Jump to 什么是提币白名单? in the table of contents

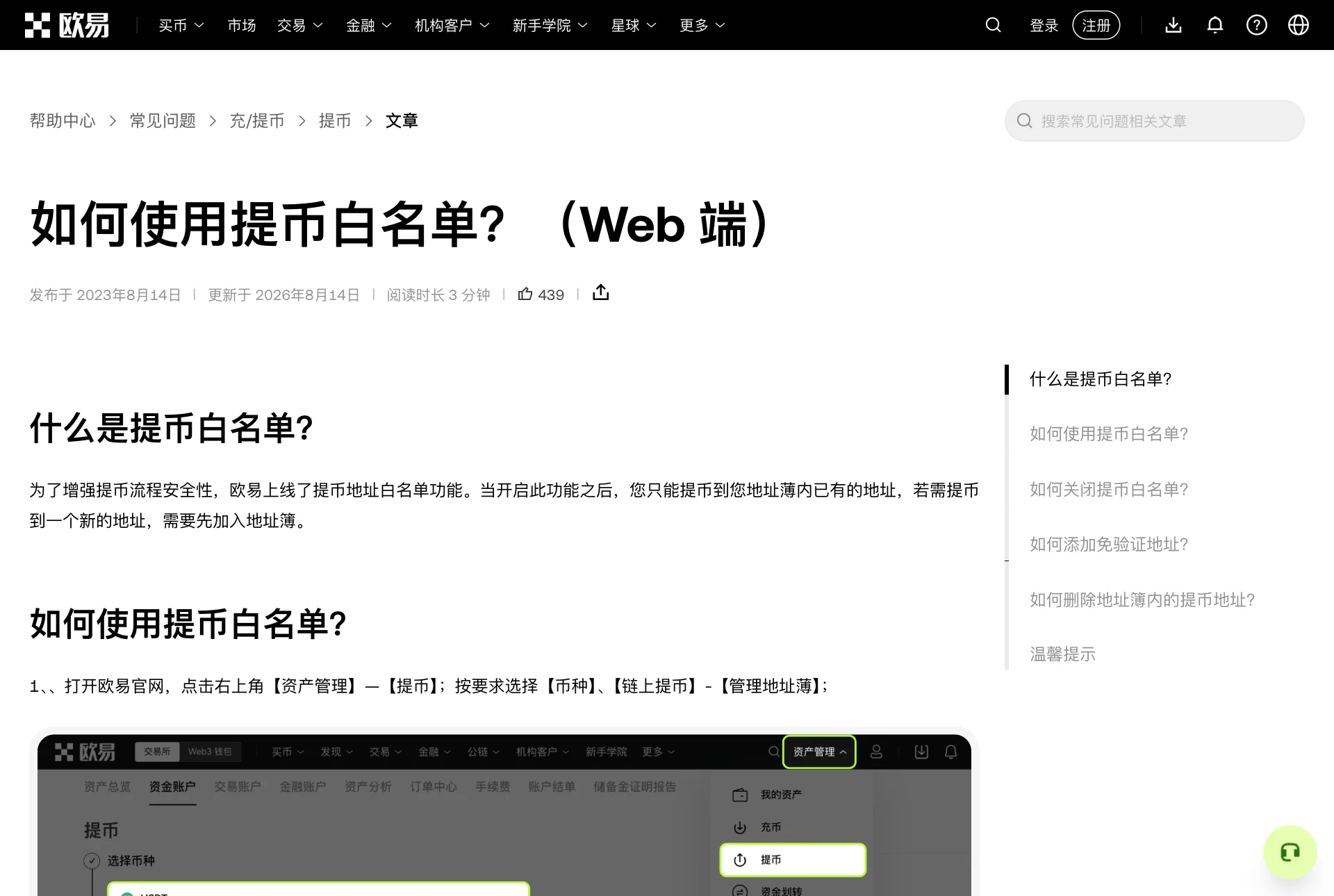click(x=1101, y=379)
